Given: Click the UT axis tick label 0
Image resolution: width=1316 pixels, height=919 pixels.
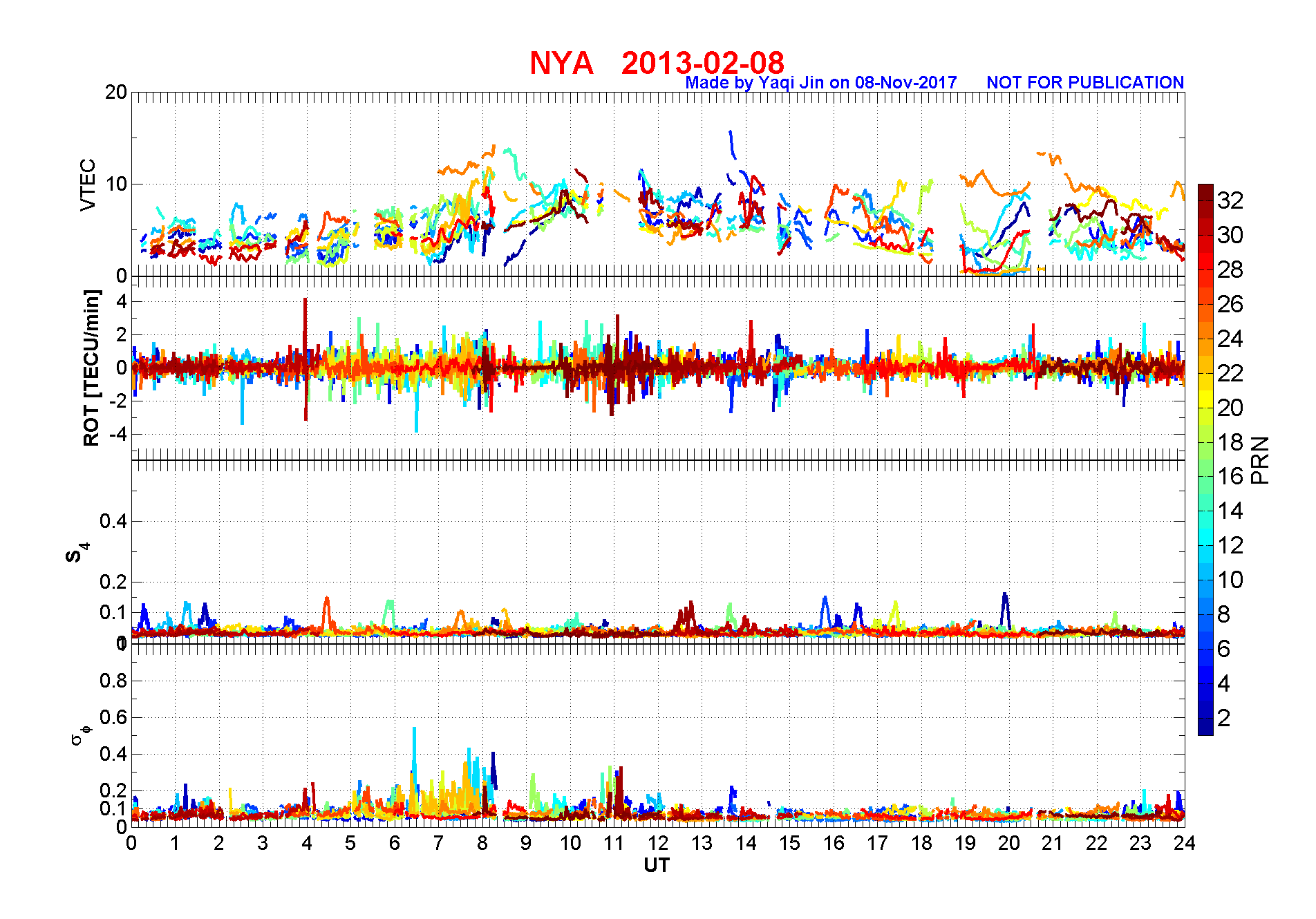Looking at the screenshot, I should 131,843.
